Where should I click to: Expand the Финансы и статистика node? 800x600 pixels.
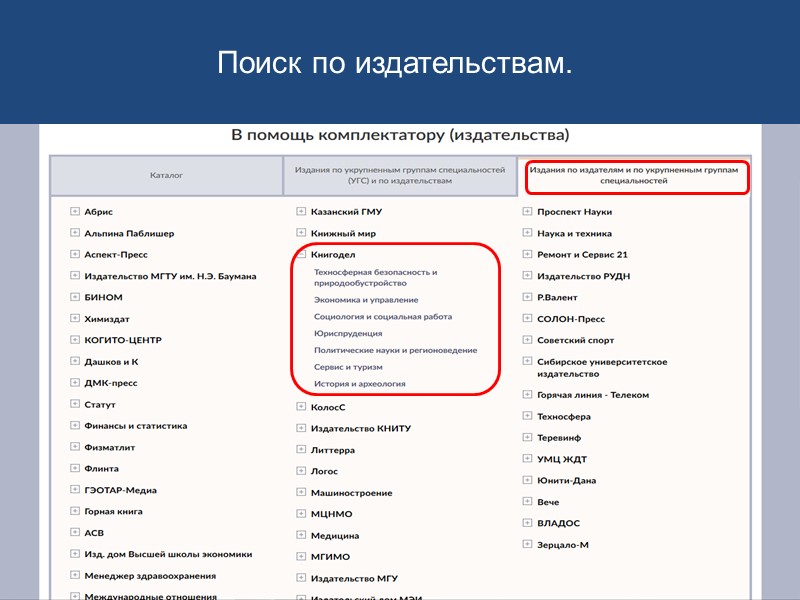point(75,426)
